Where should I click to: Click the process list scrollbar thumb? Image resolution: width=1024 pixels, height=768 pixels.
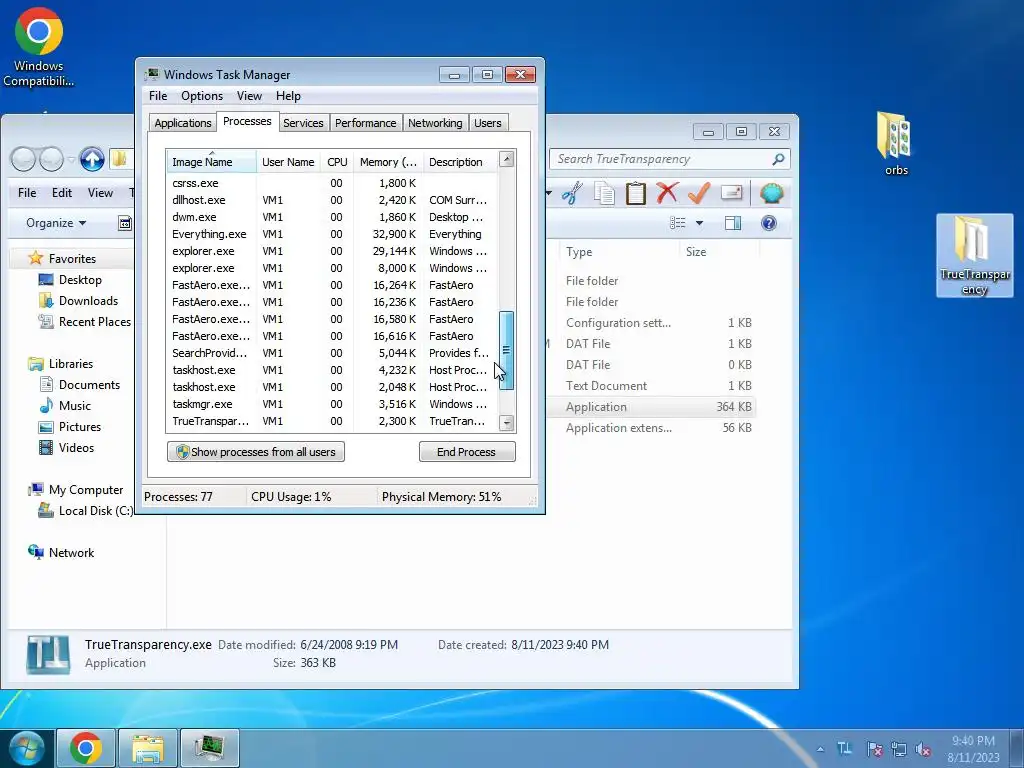506,351
